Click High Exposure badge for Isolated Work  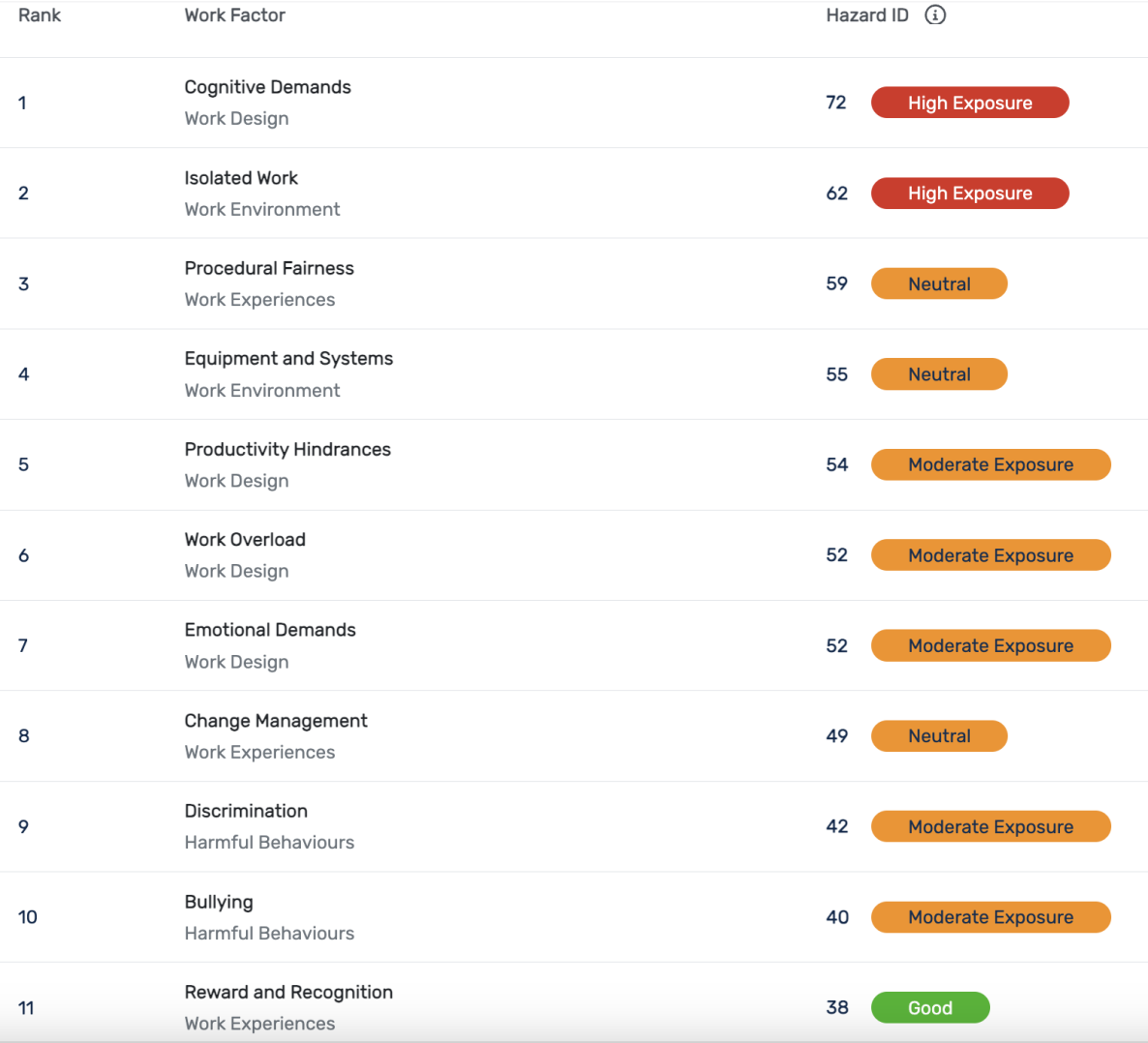tap(969, 194)
